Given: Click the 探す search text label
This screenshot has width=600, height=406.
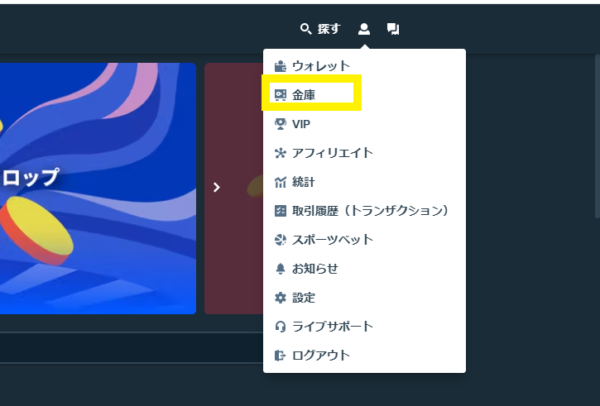Looking at the screenshot, I should click(x=329, y=29).
